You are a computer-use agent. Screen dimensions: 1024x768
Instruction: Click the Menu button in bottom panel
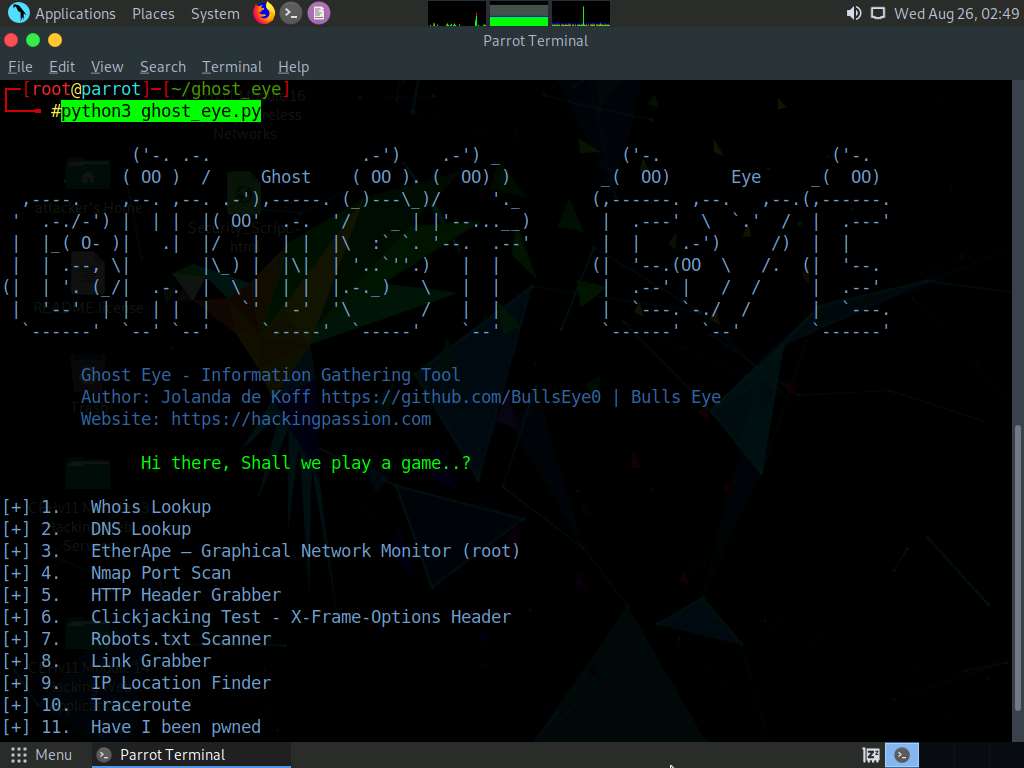[41, 755]
